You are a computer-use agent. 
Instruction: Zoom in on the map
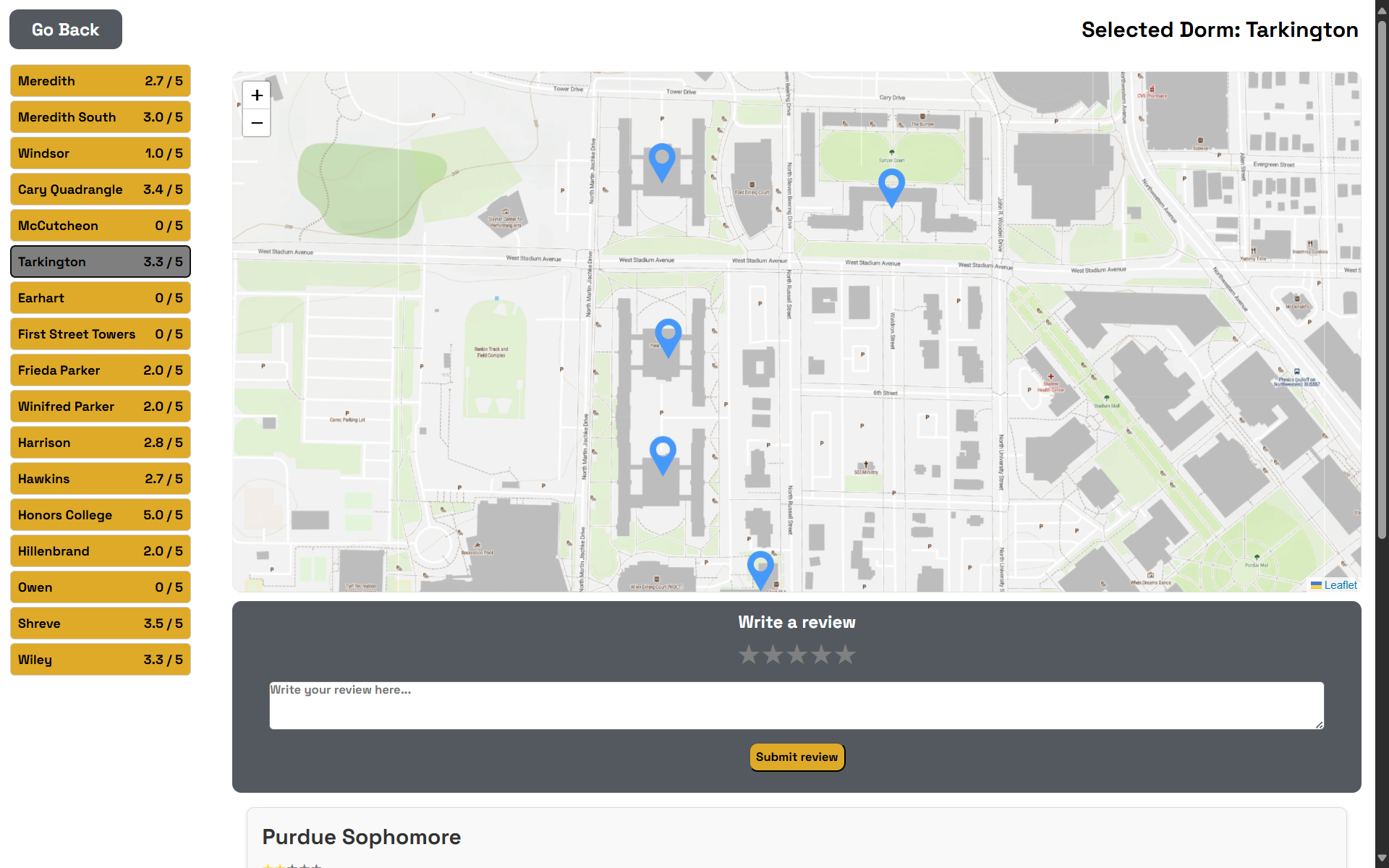point(257,95)
